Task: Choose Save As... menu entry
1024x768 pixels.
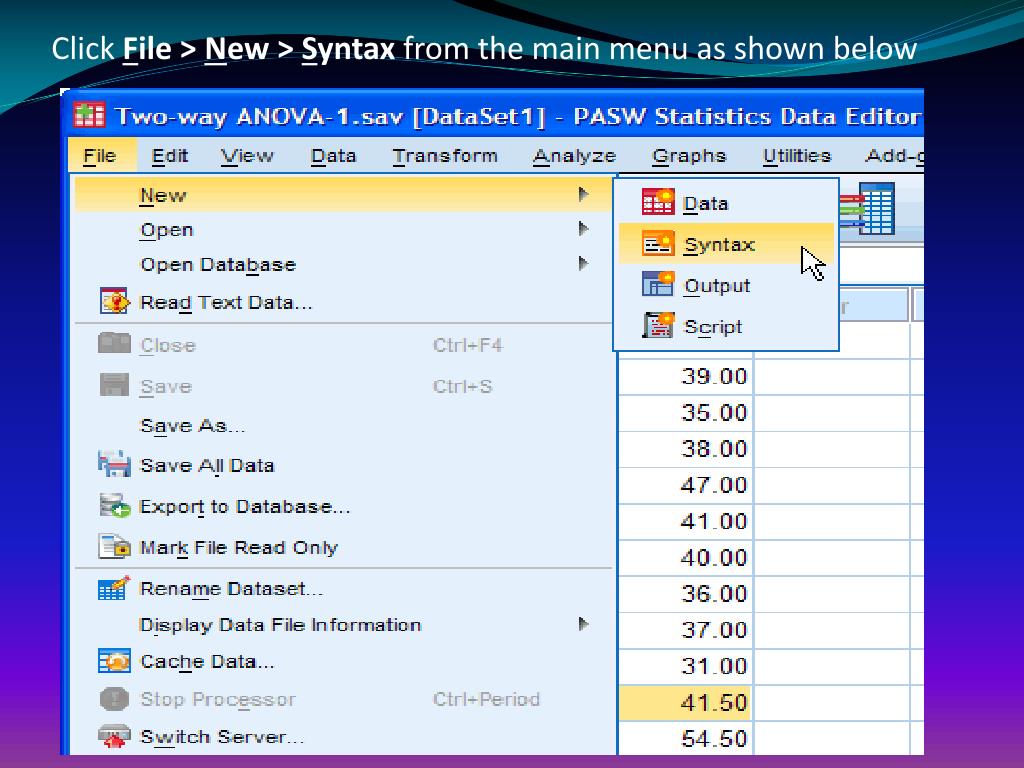Action: click(344, 425)
